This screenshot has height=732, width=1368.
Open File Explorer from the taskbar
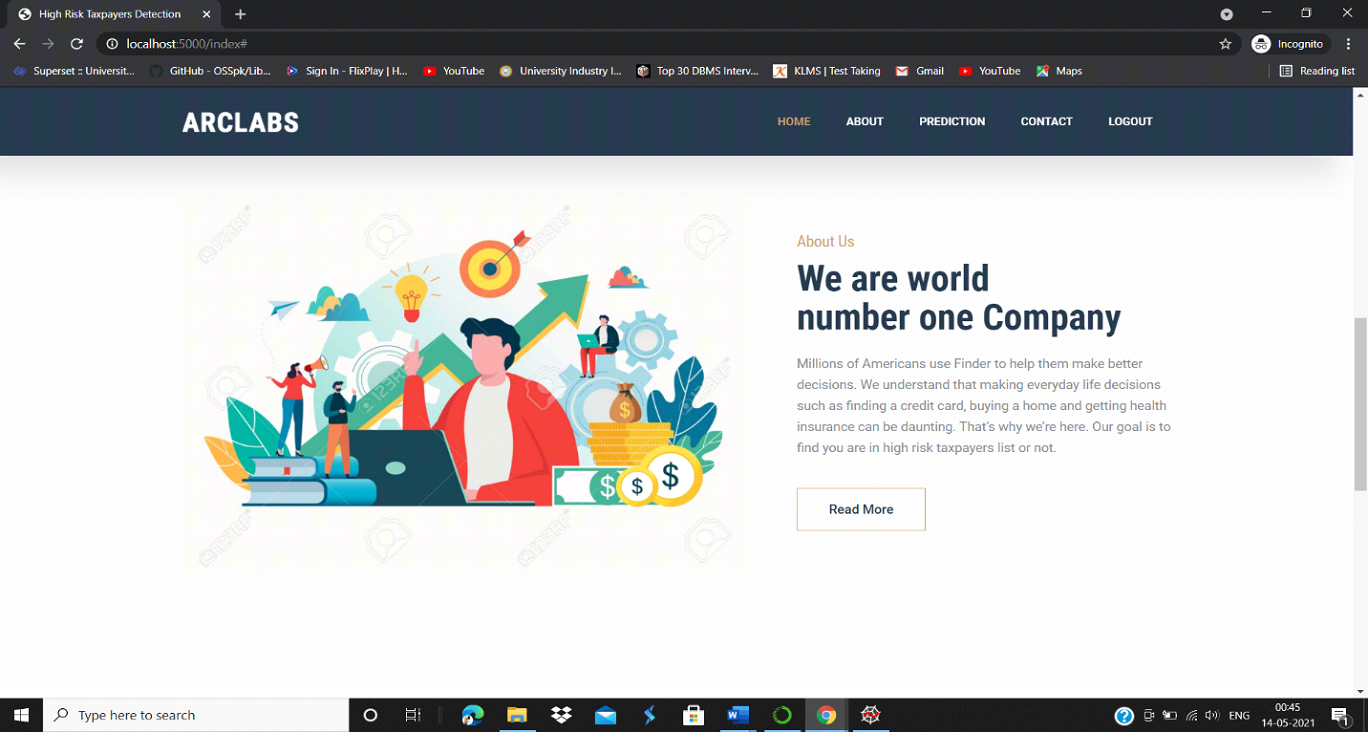pyautogui.click(x=517, y=715)
